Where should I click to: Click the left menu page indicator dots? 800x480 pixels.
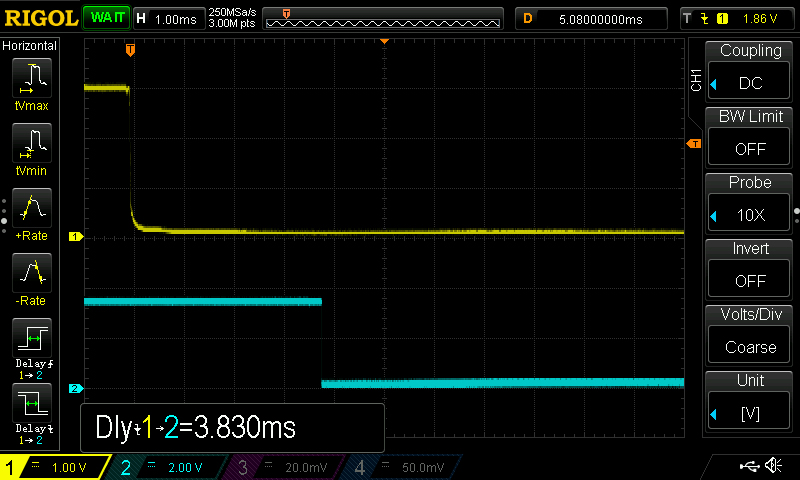click(x=4, y=216)
